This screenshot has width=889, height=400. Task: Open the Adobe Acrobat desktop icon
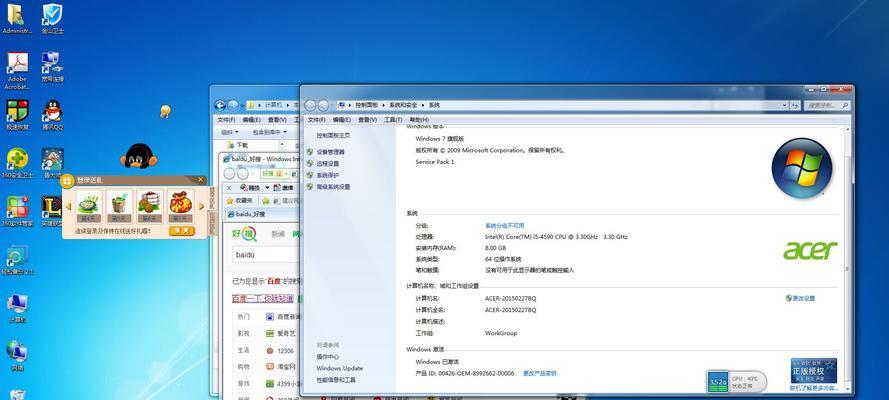point(17,69)
